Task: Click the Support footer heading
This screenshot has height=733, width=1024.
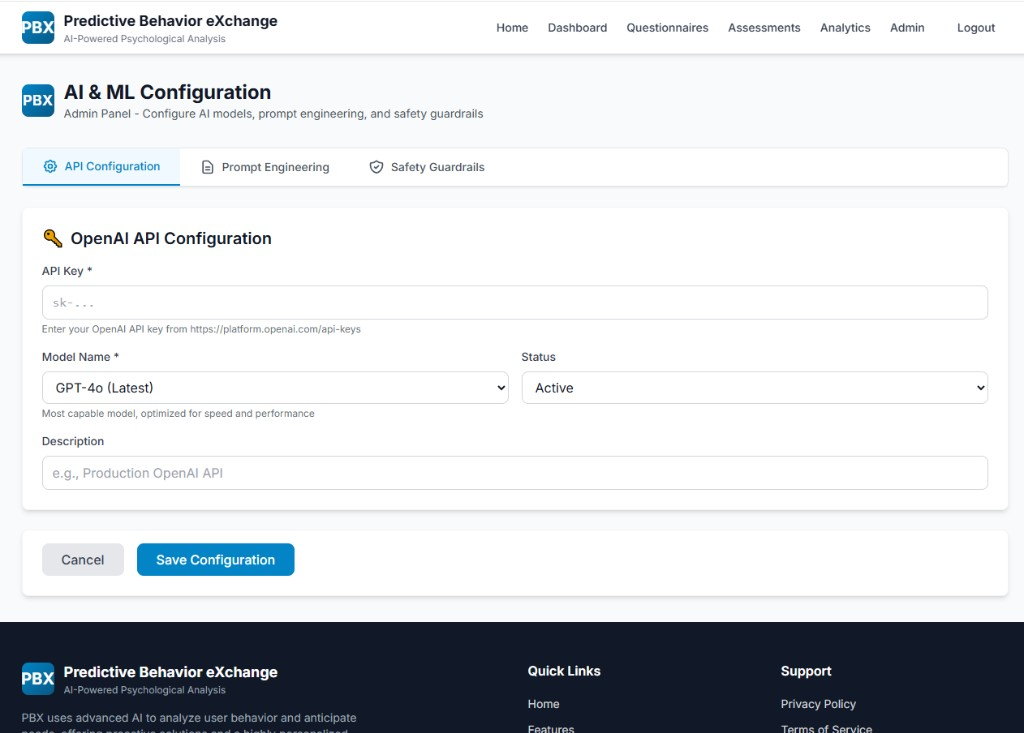Action: point(806,671)
